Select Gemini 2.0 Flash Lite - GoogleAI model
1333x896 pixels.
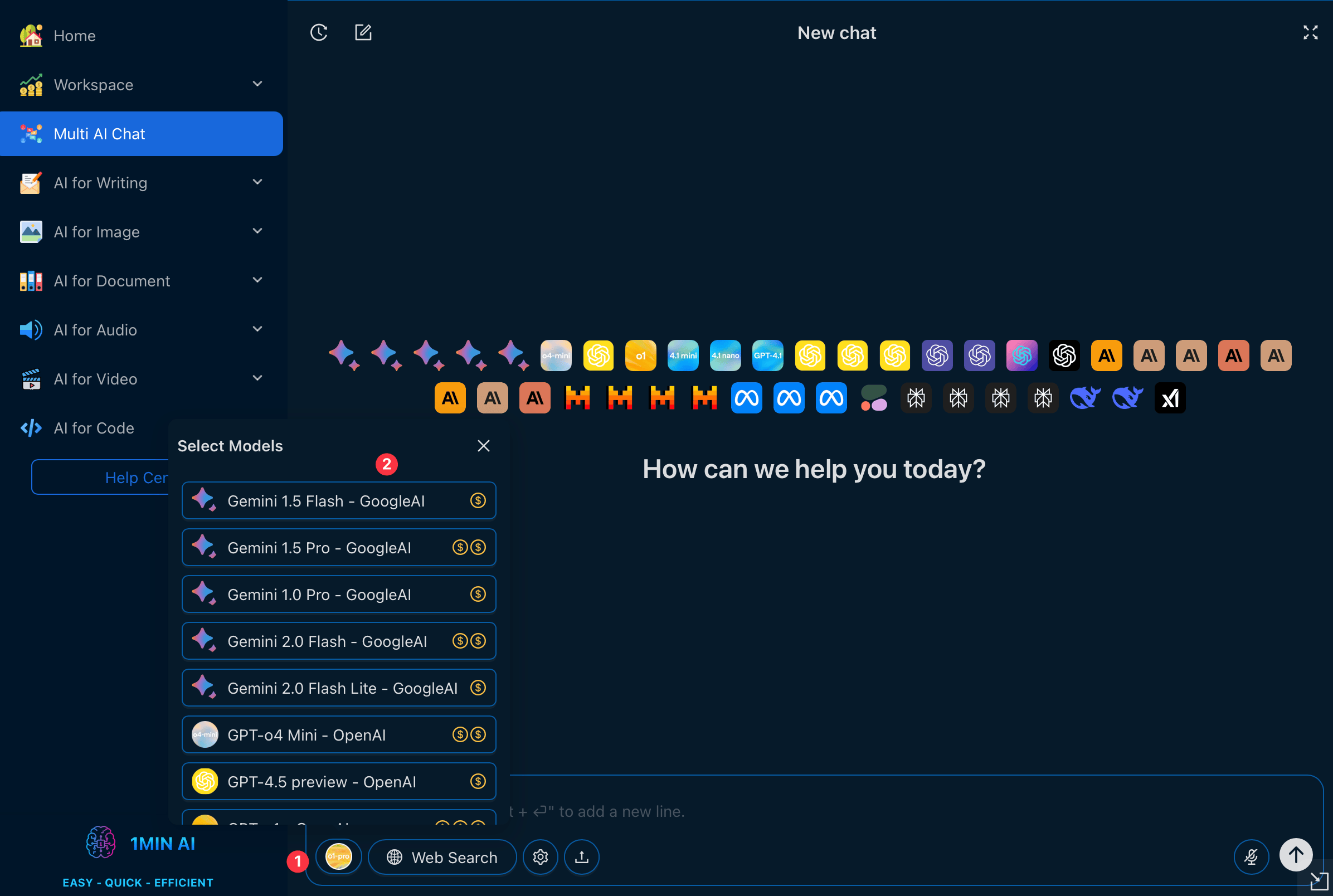[339, 688]
